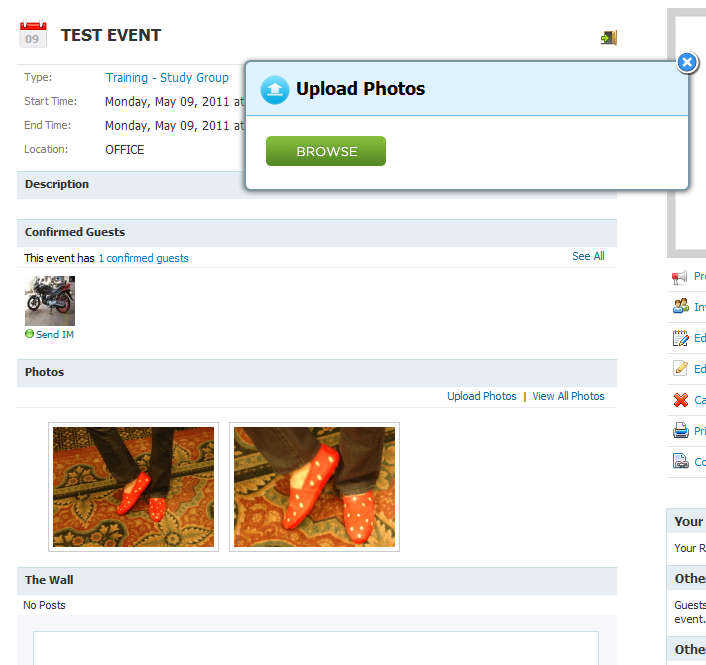Click the printer icon in sidebar
706x665 pixels.
tap(681, 430)
